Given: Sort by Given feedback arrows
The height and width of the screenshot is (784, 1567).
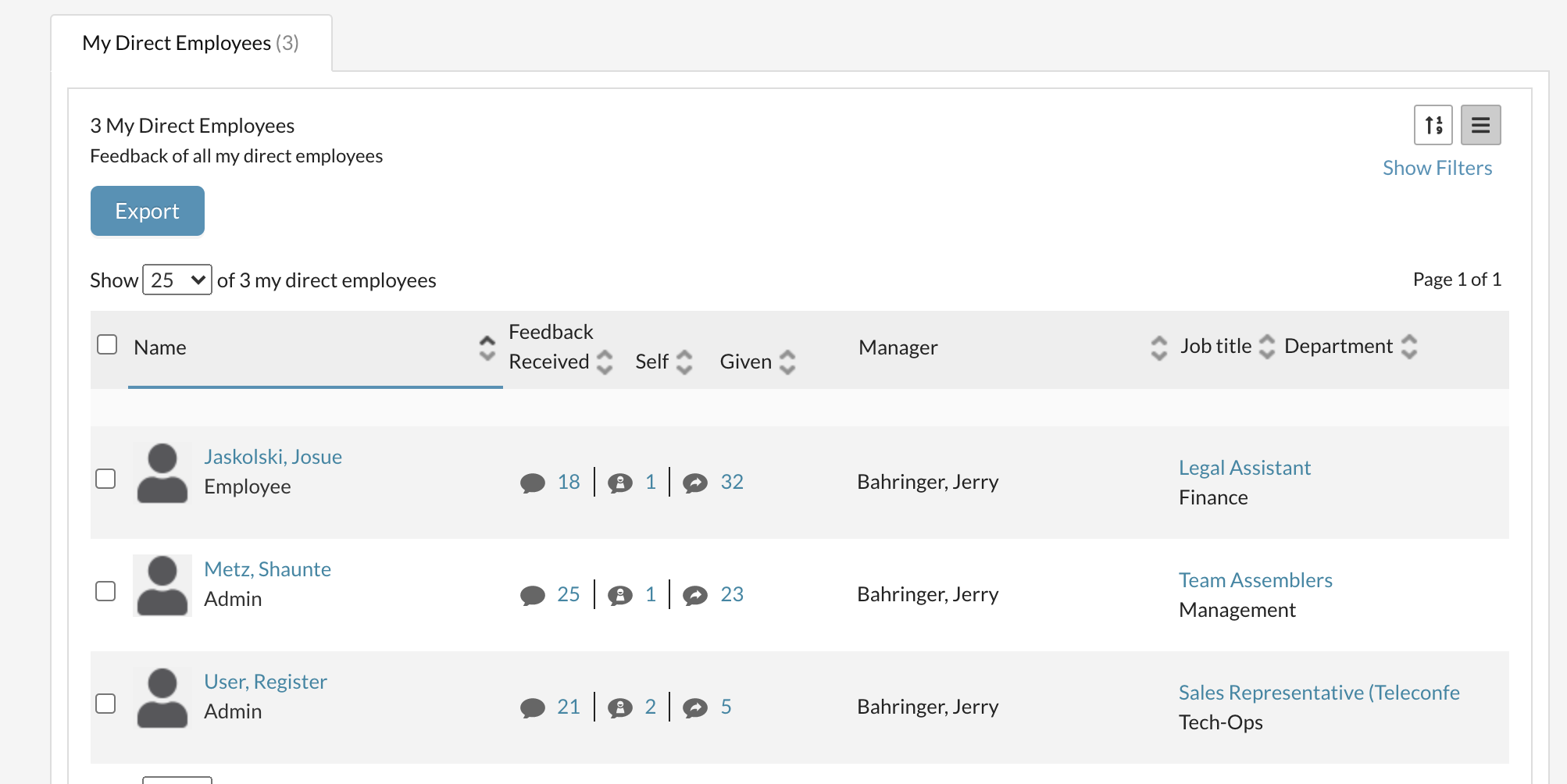Looking at the screenshot, I should click(787, 362).
